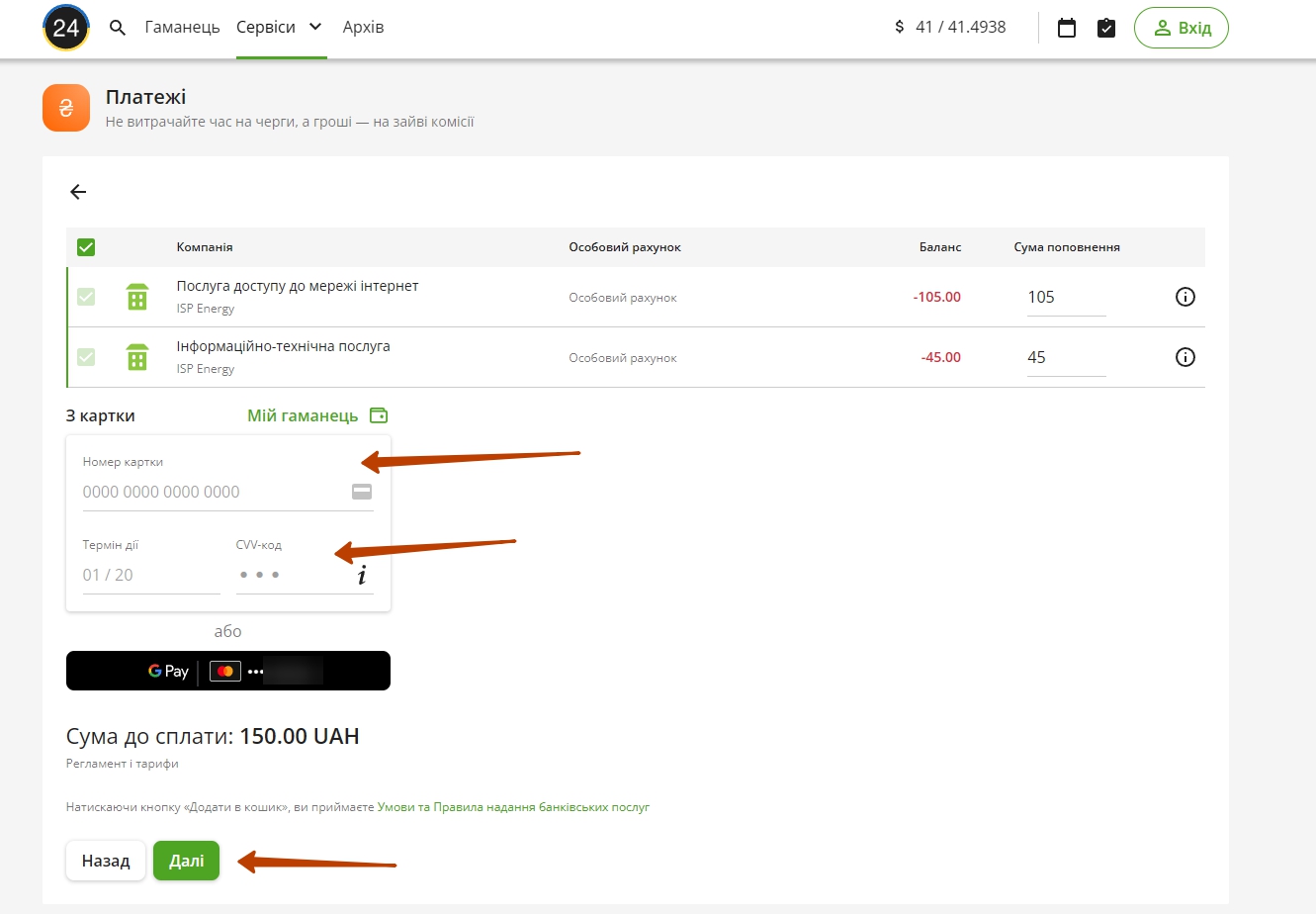Click the balance value -105.00
Viewport: 1316px width, 914px height.
coord(937,297)
